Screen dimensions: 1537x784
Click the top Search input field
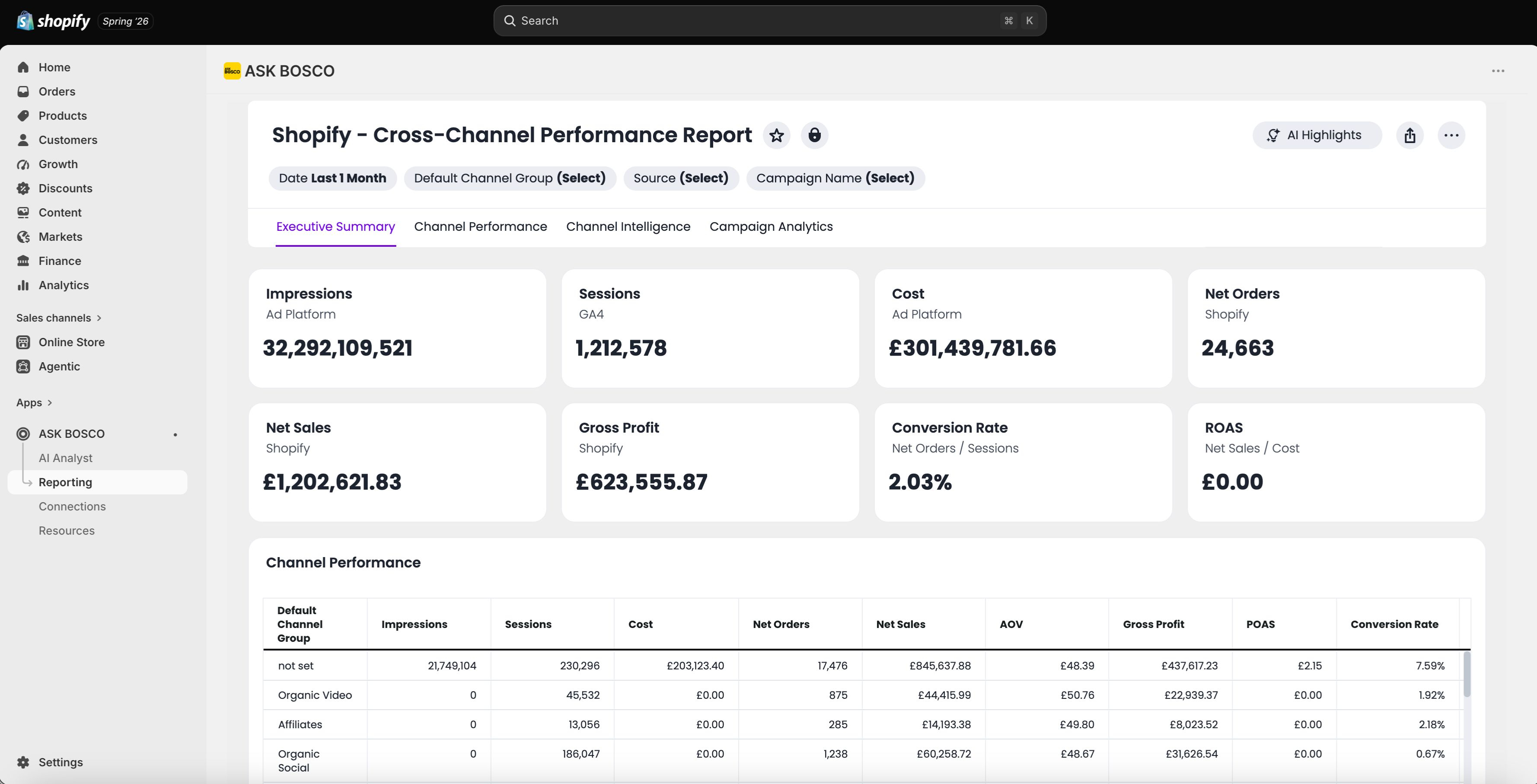point(770,21)
